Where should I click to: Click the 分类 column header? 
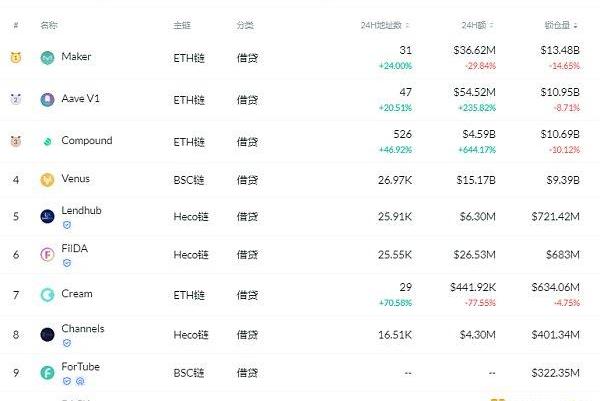(245, 25)
